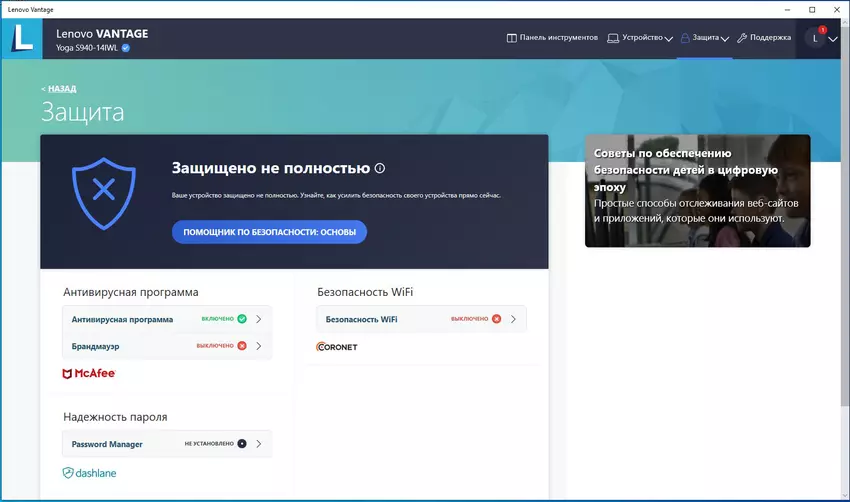
Task: Click the Dashlane logo
Action: 90,472
